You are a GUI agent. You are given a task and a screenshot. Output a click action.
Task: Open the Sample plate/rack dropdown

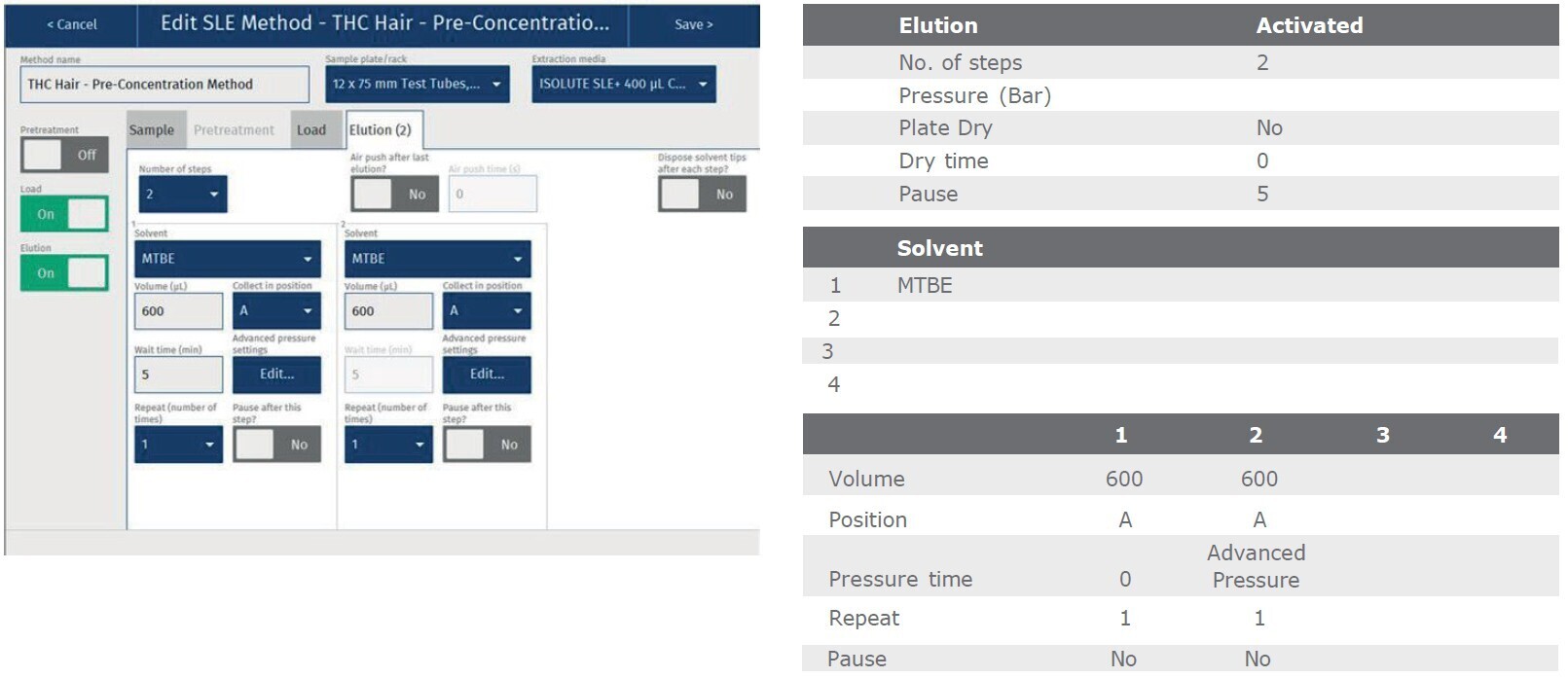[x=417, y=85]
